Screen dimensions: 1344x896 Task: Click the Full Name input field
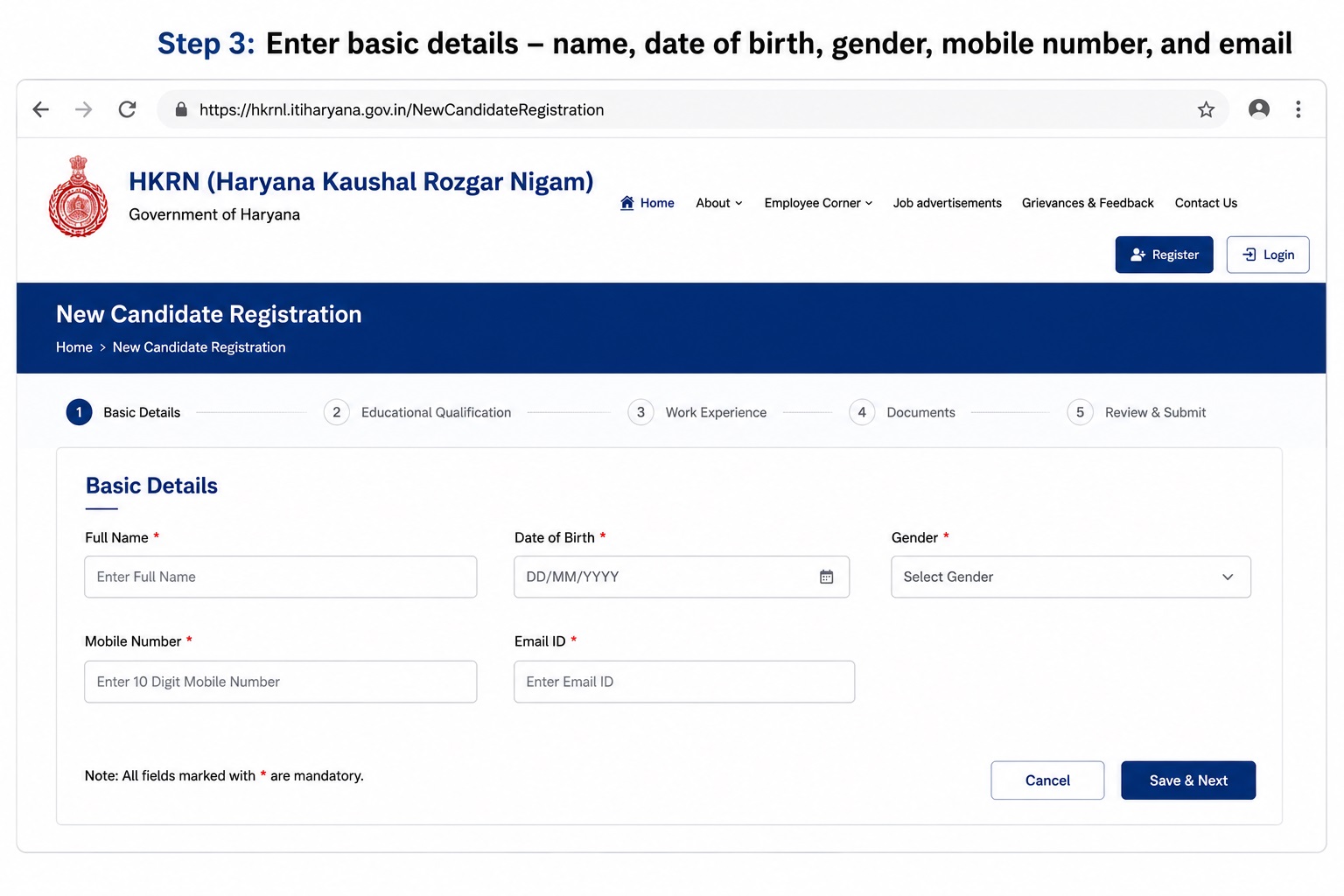281,577
